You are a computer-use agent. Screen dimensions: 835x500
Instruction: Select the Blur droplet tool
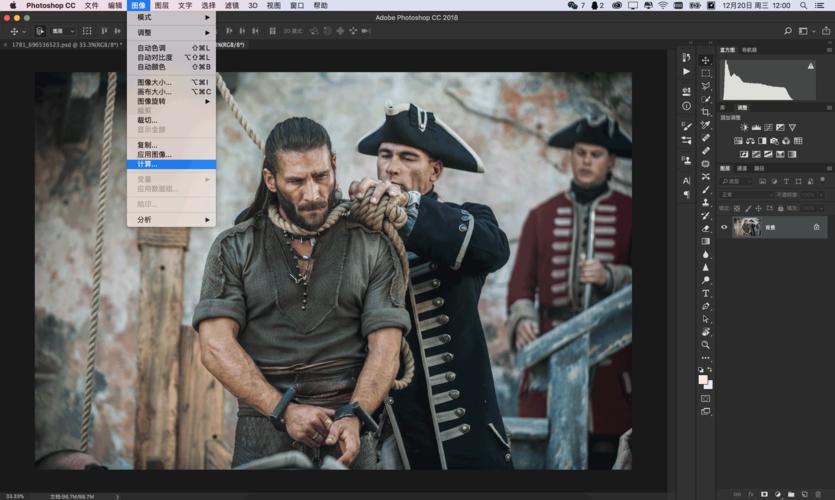point(706,255)
